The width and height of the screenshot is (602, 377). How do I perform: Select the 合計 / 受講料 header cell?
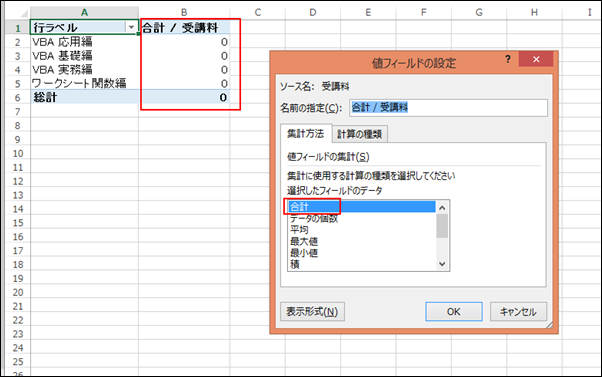click(x=184, y=27)
